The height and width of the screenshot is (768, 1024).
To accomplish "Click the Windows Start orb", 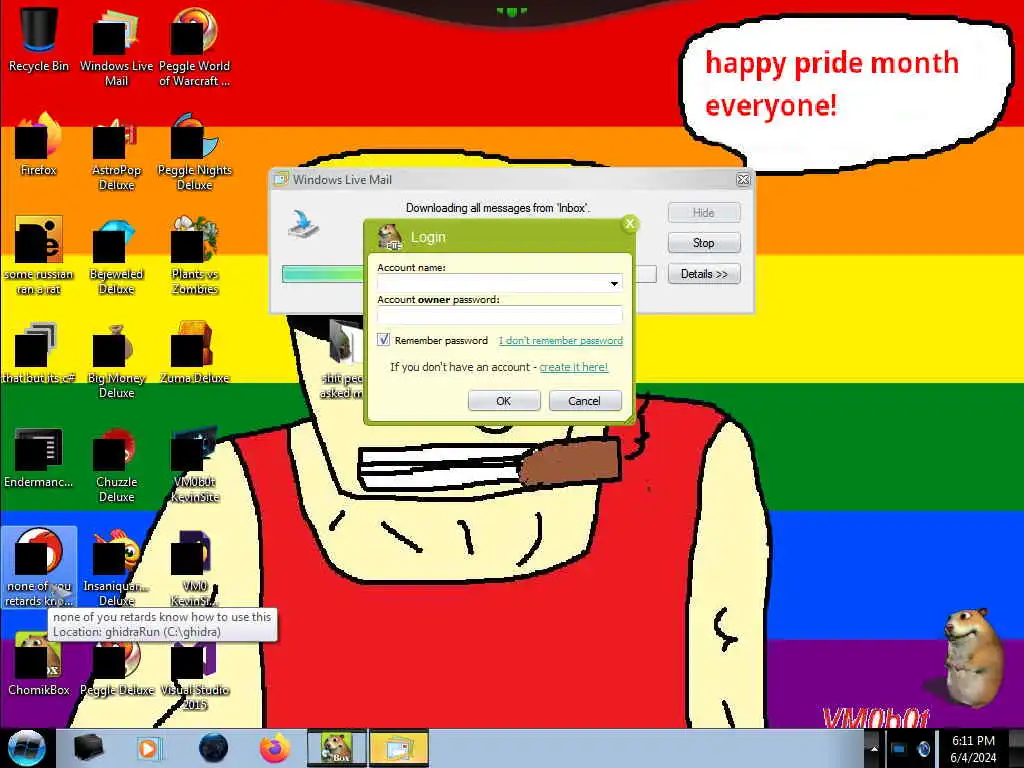I will click(26, 748).
